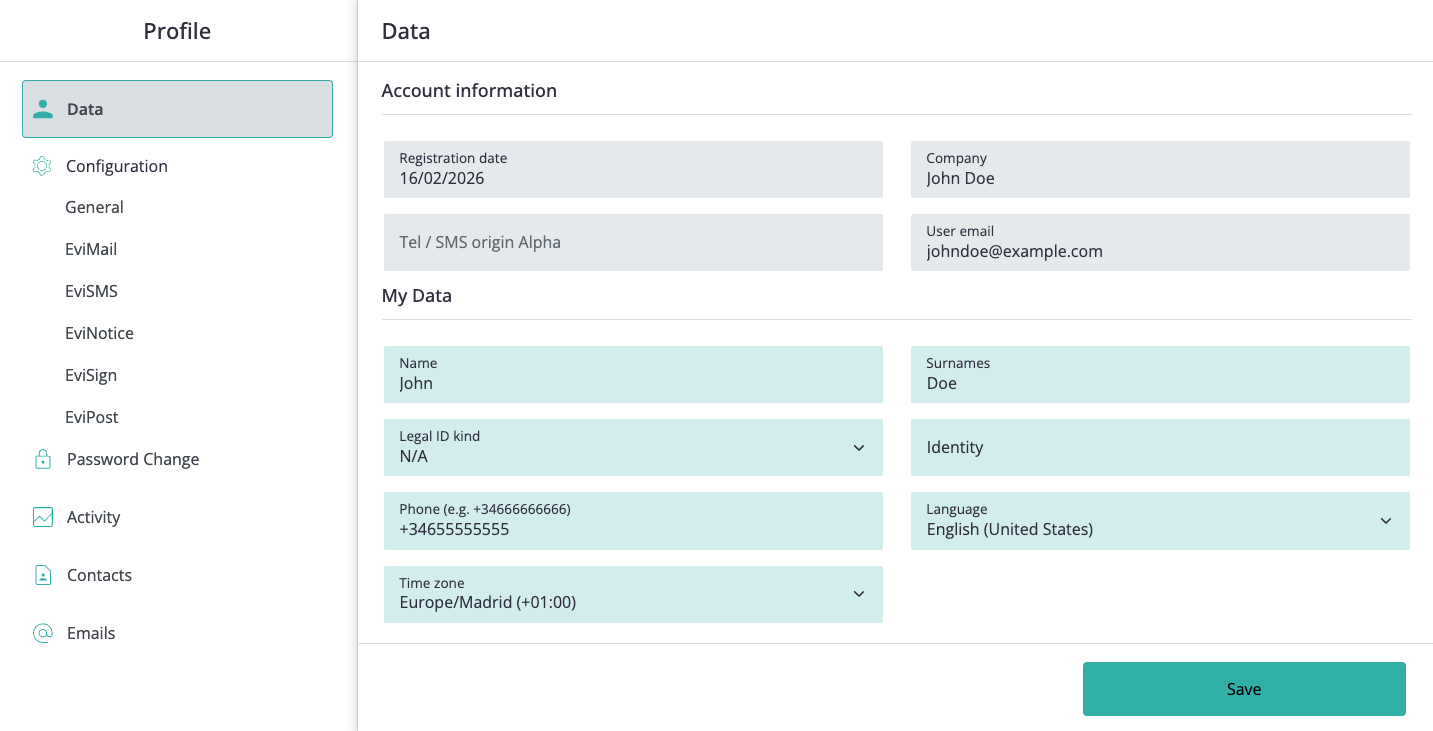
Task: Select the EviSign menu entry
Action: 91,375
